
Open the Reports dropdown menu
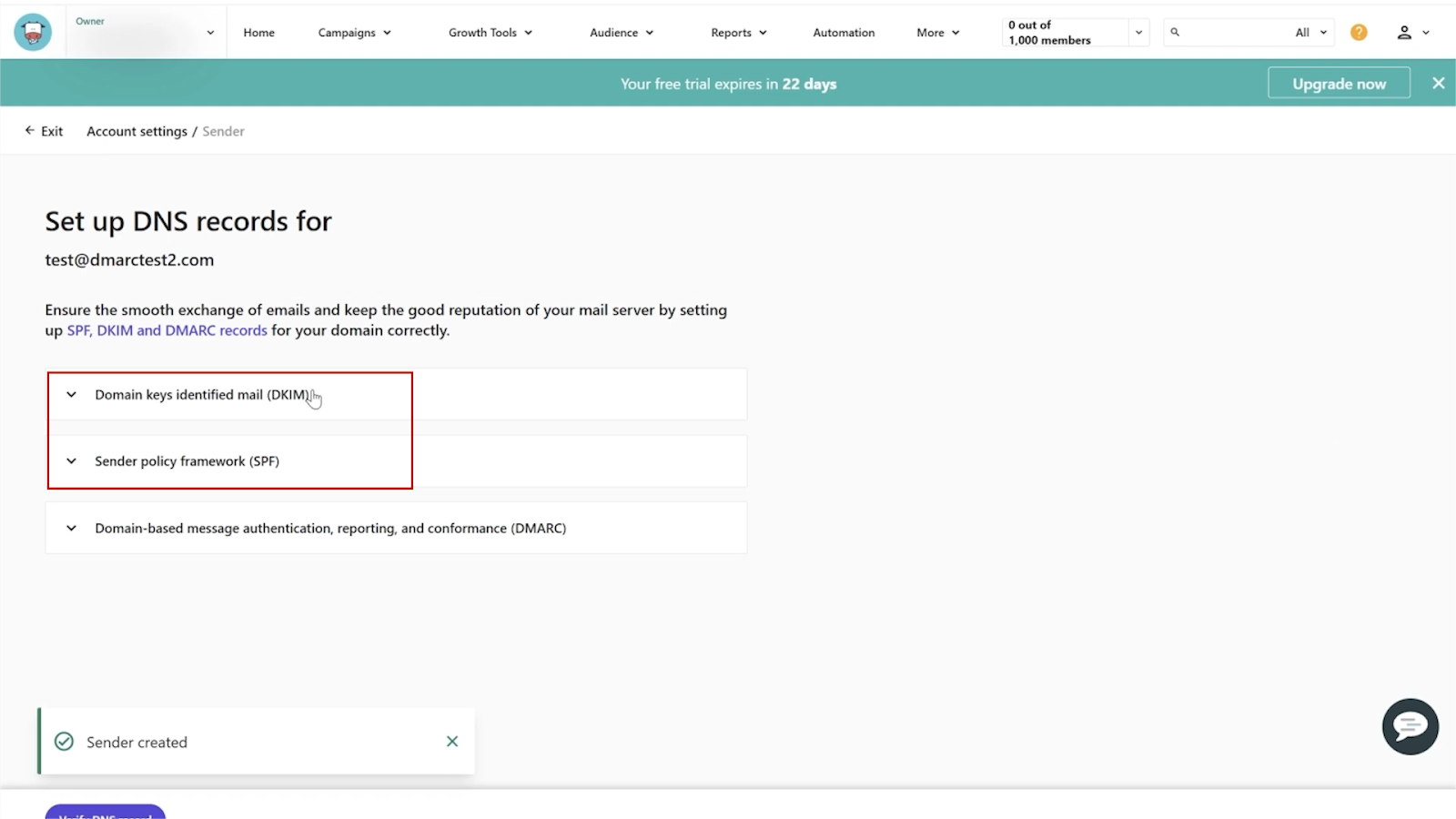coord(738,33)
